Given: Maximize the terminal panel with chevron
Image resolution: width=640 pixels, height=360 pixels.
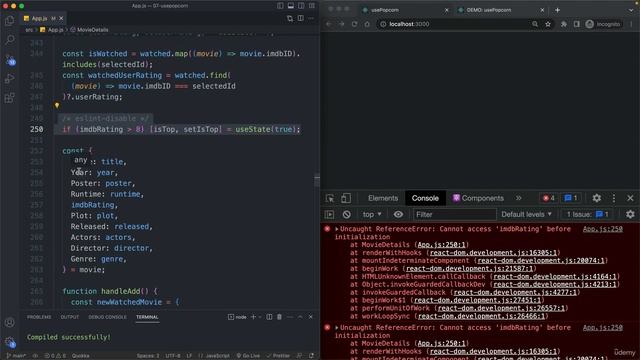Looking at the screenshot, I should pyautogui.click(x=300, y=317).
